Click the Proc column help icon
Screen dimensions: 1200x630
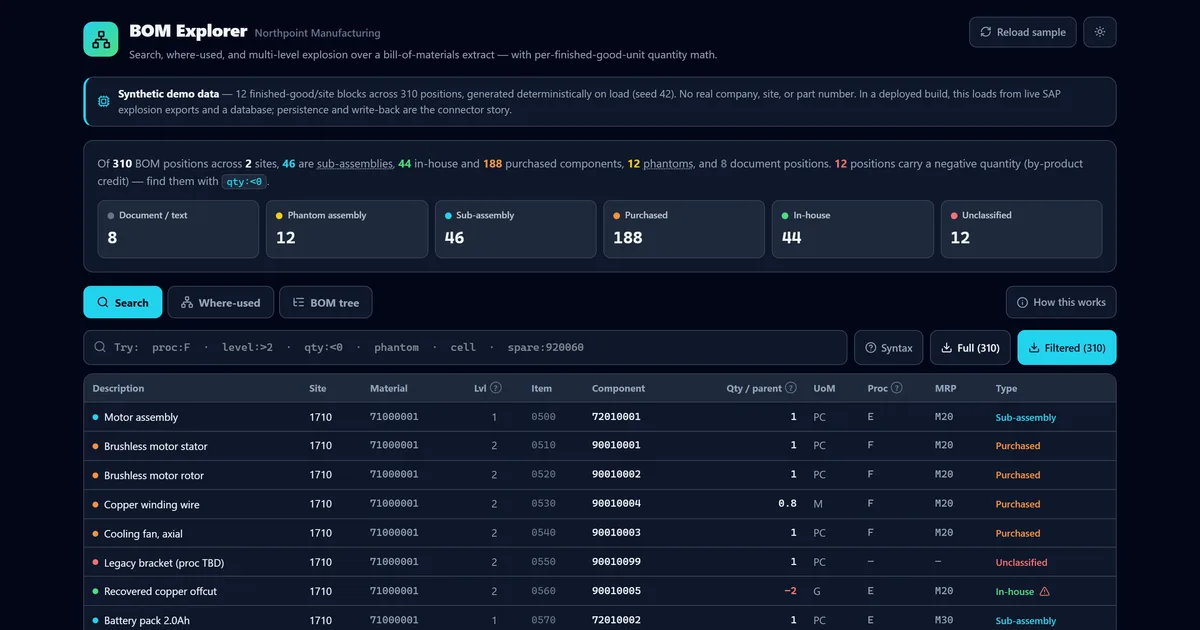897,388
